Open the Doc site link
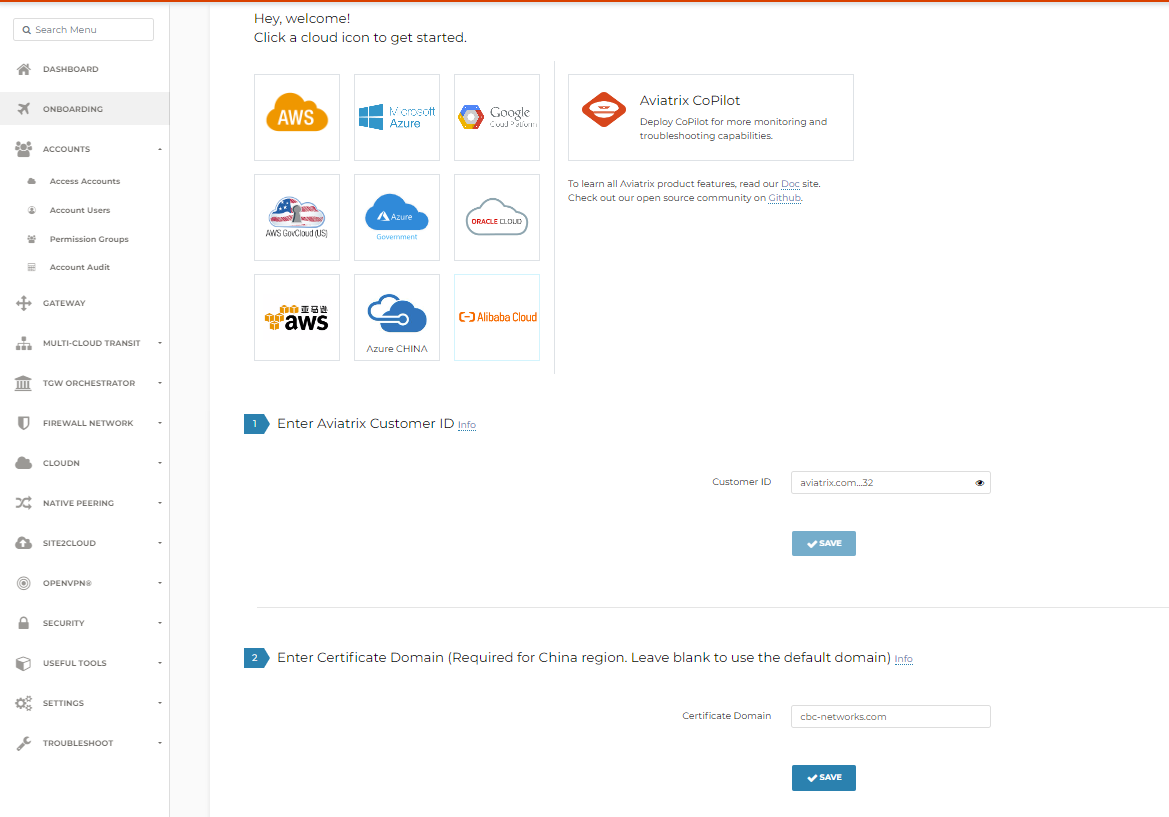The height and width of the screenshot is (817, 1169). [790, 184]
